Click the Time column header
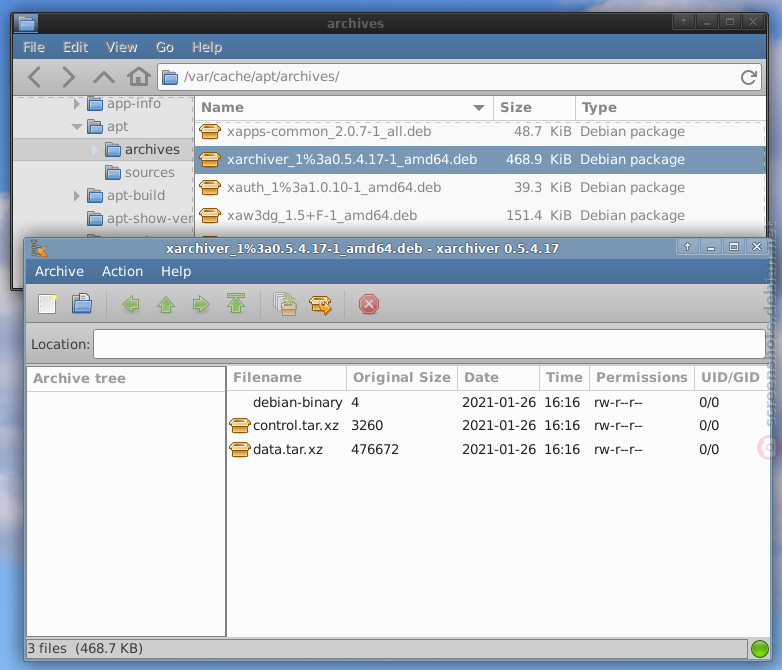 coord(565,378)
